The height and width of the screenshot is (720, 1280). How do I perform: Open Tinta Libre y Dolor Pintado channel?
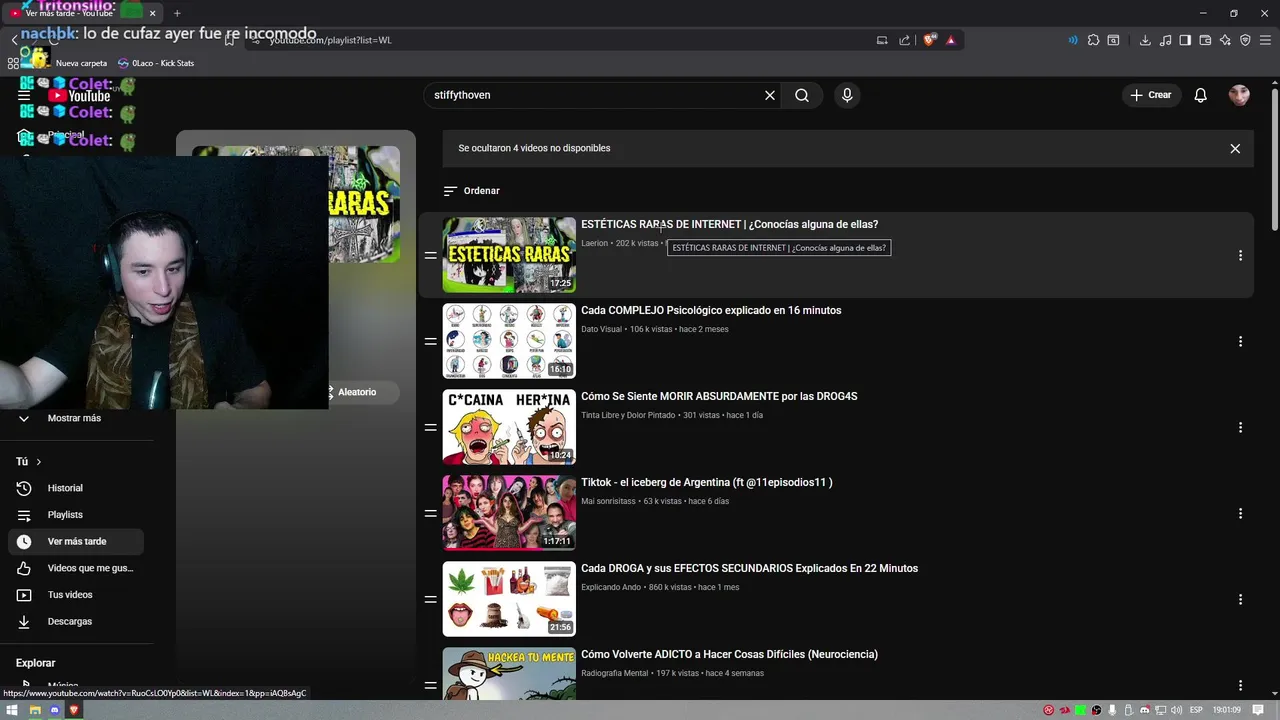[x=628, y=415]
